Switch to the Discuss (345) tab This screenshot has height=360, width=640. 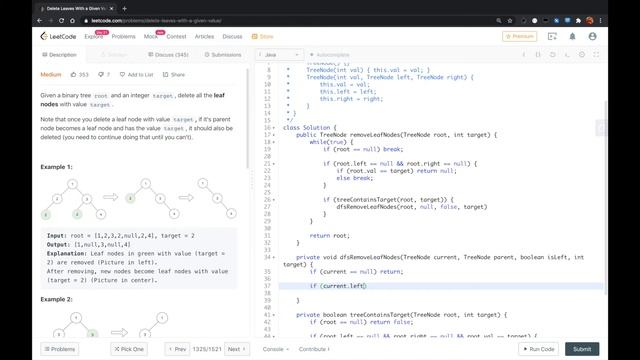168,55
